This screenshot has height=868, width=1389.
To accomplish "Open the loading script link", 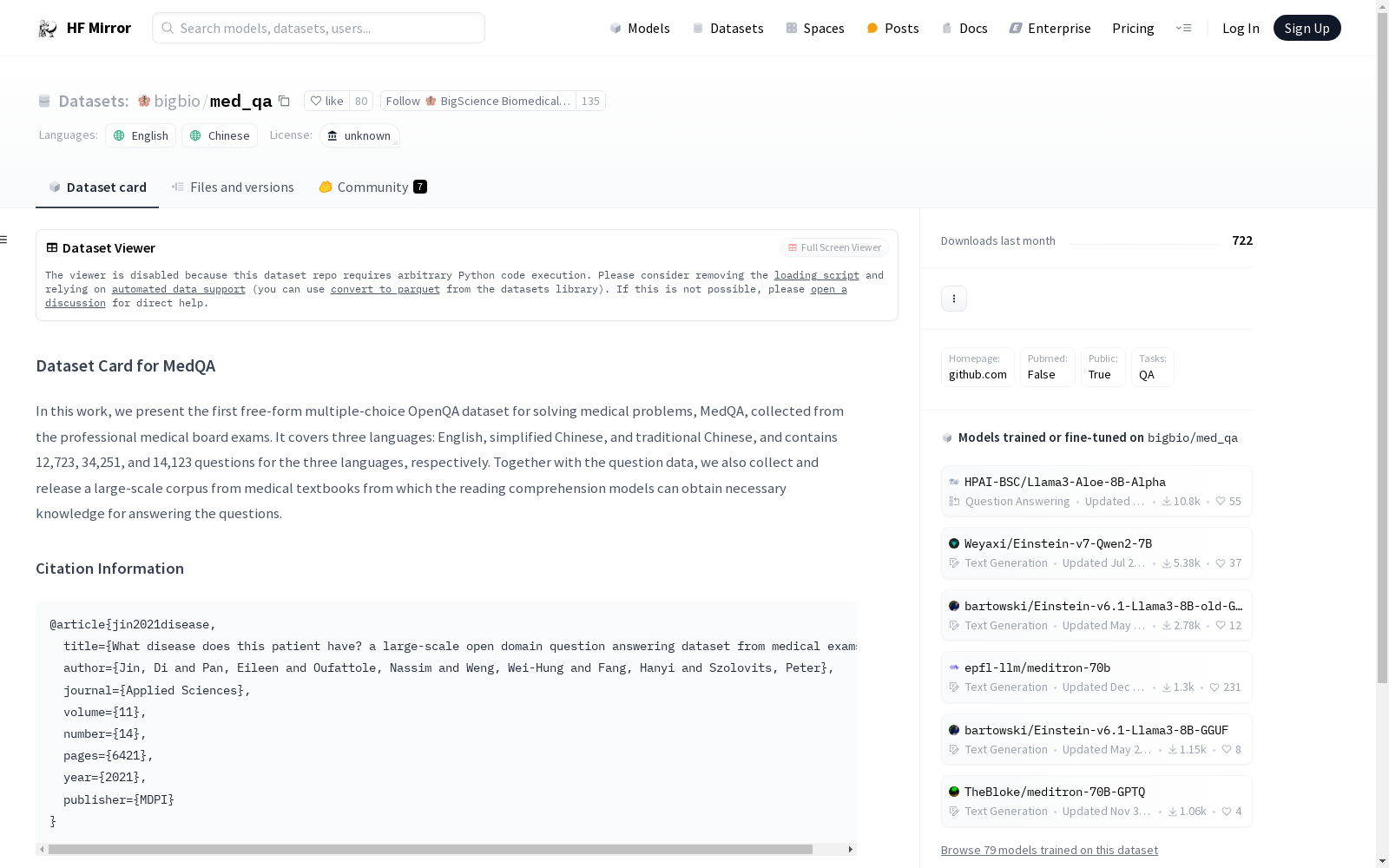I will [817, 275].
